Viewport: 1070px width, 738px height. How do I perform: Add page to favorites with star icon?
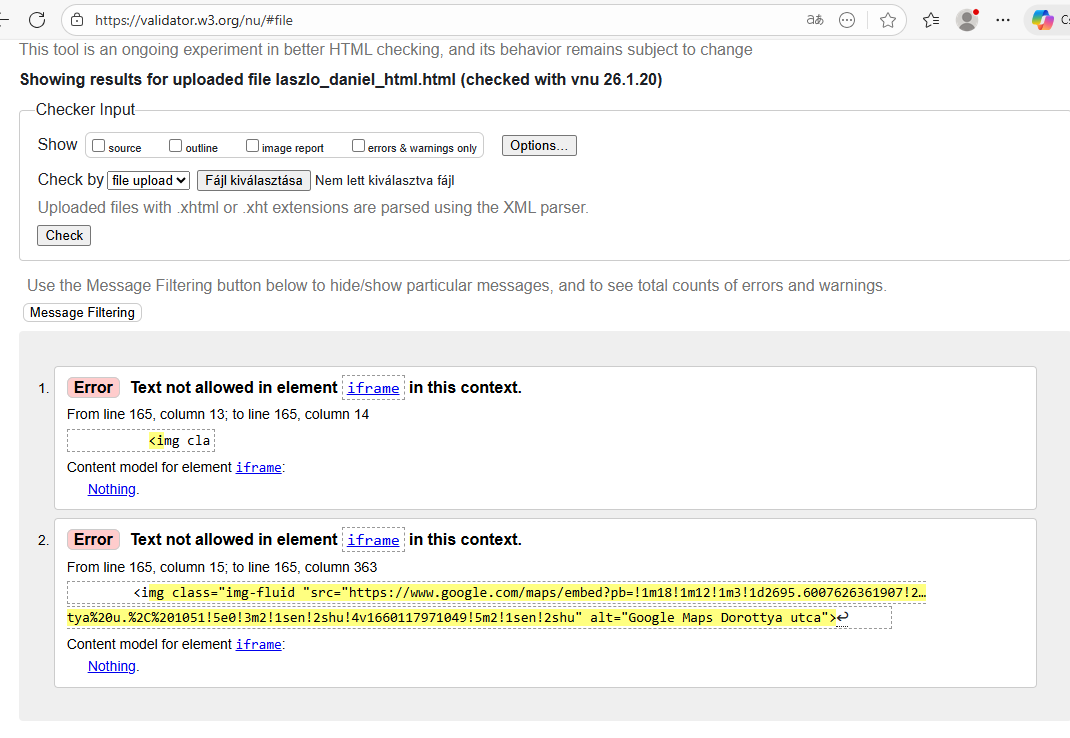click(x=887, y=20)
